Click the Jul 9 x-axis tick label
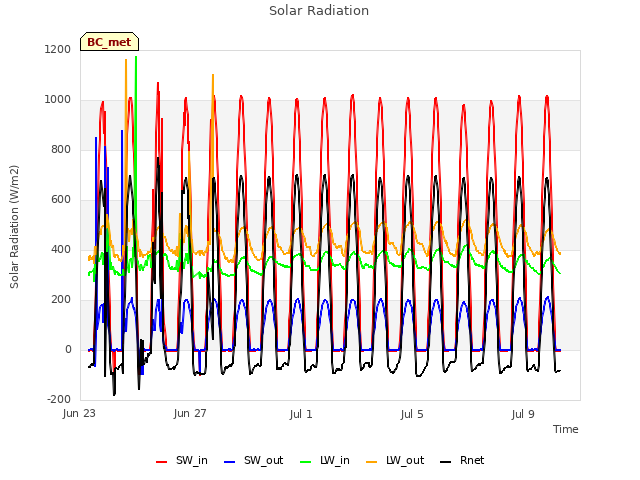Screen dimensions: 640x480 [x=523, y=414]
